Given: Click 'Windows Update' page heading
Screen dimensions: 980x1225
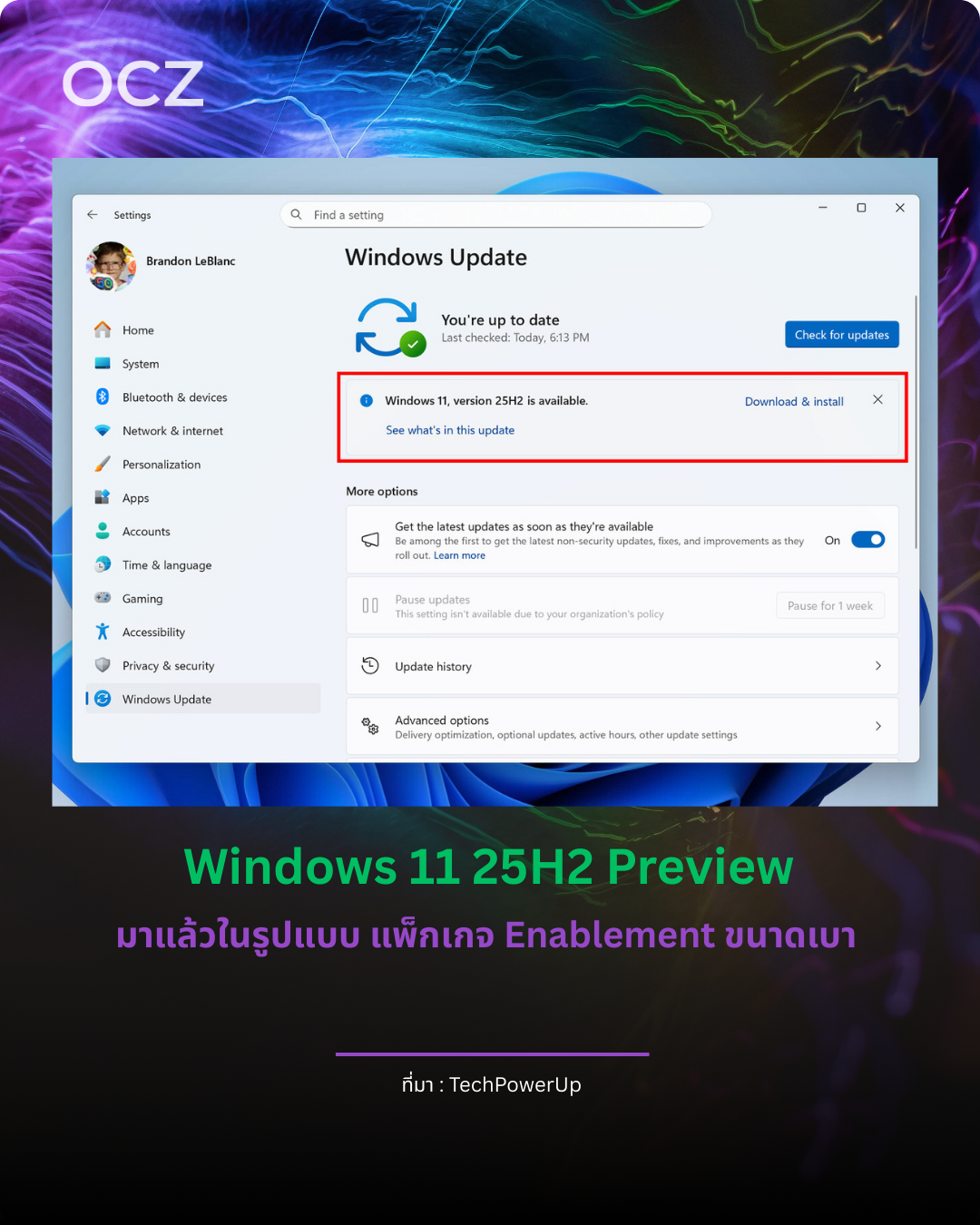Looking at the screenshot, I should coord(436,258).
